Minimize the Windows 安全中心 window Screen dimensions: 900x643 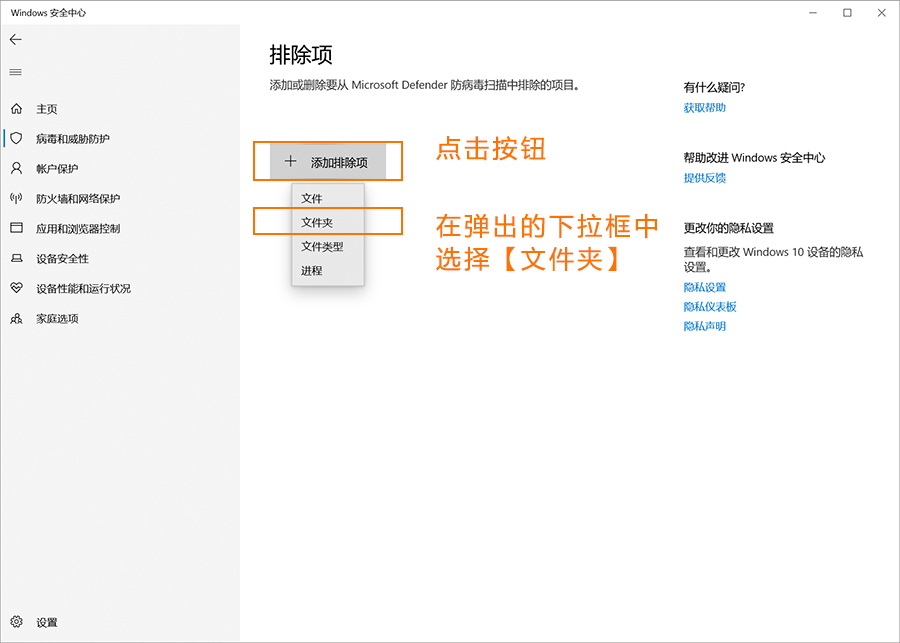[813, 13]
